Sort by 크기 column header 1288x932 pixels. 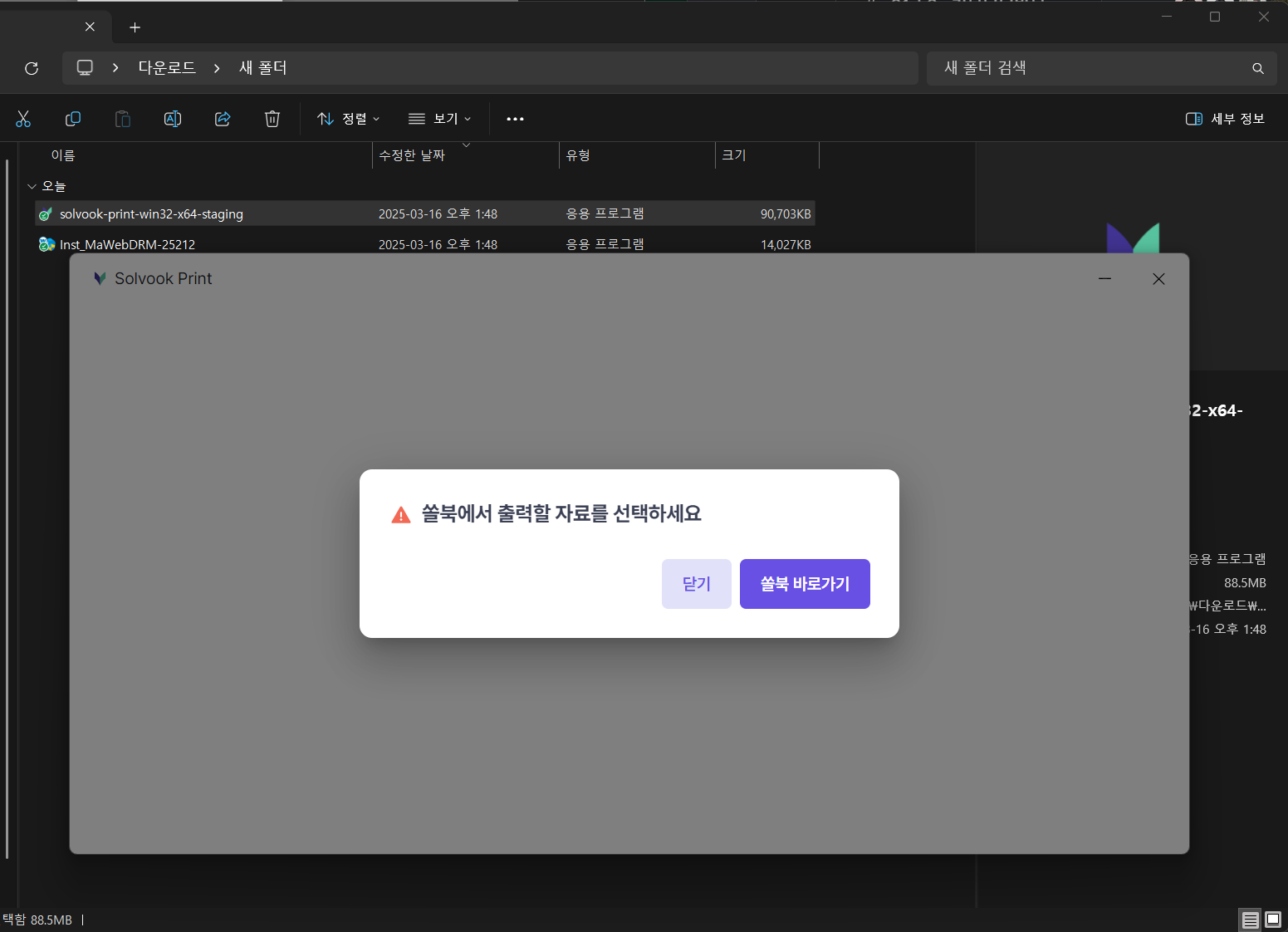(734, 155)
